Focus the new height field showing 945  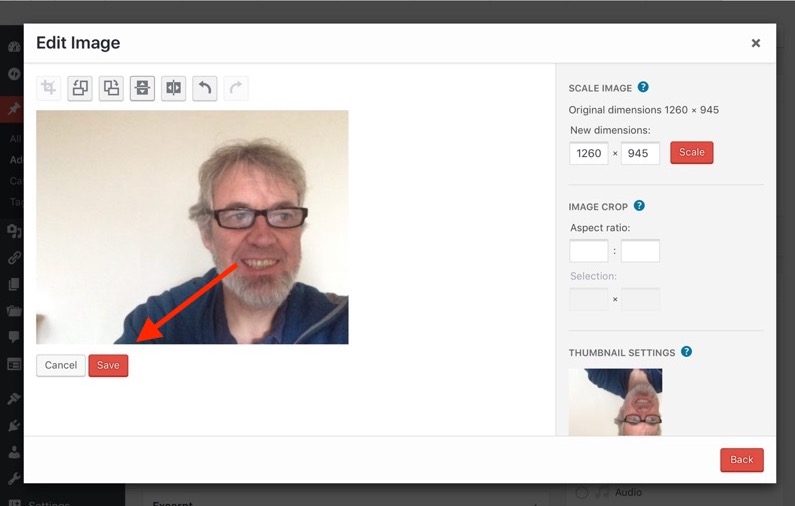click(640, 153)
